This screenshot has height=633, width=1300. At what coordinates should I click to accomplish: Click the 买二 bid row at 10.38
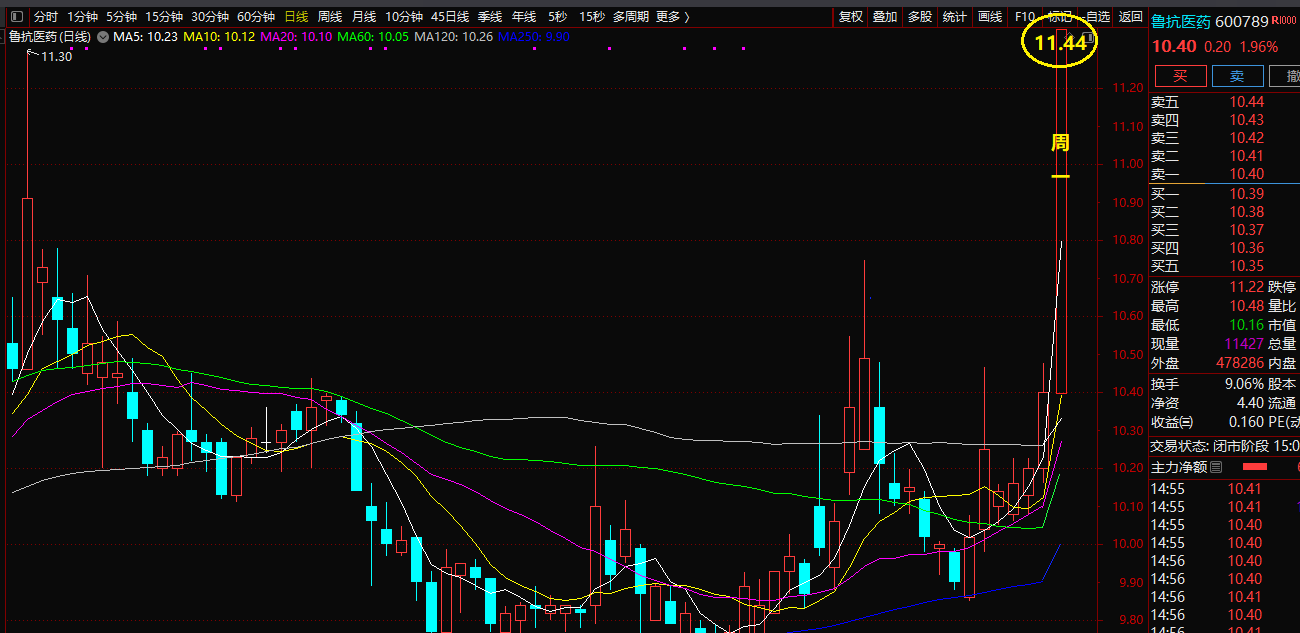click(1225, 212)
